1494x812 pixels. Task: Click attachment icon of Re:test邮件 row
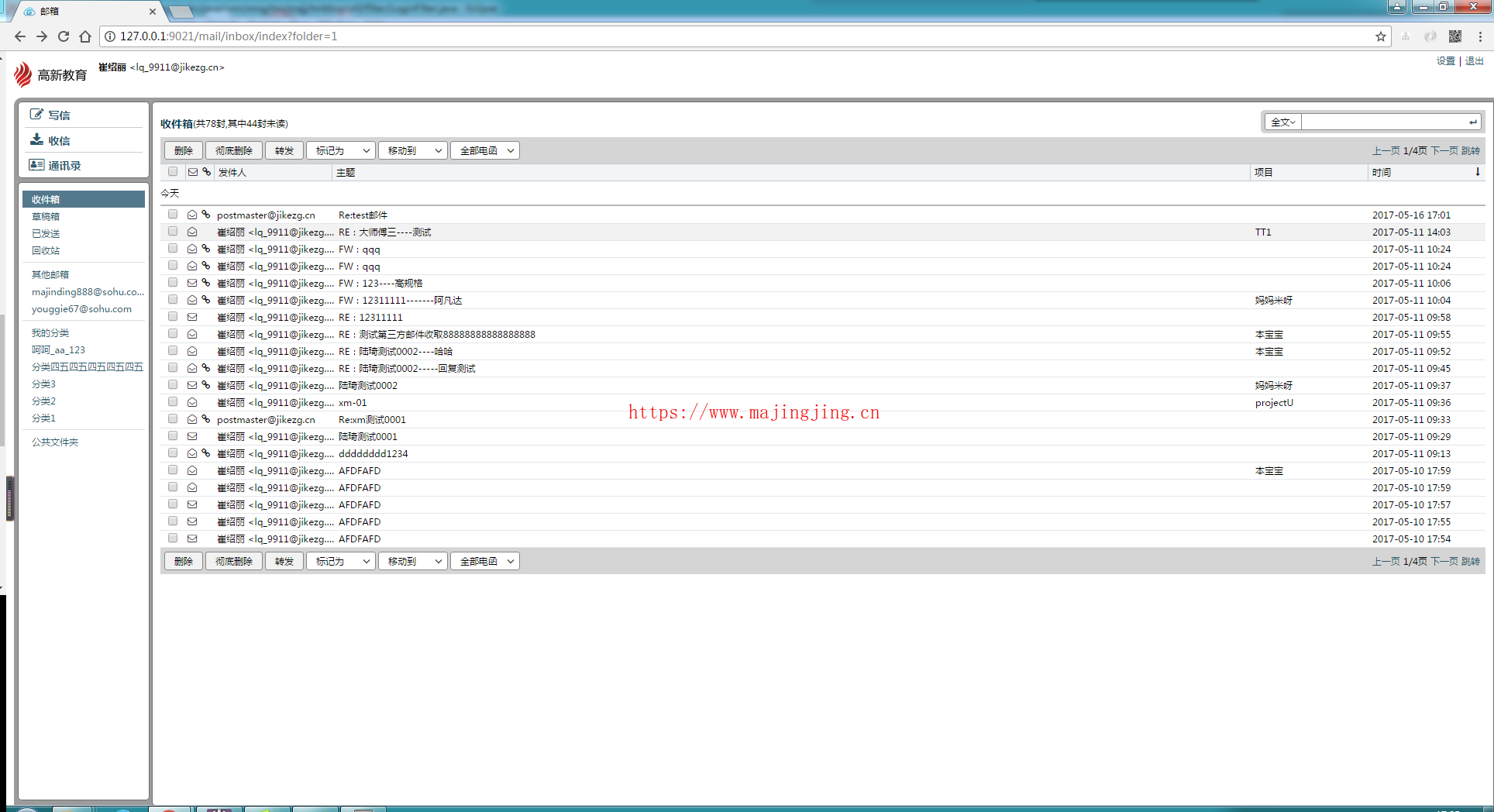(206, 215)
